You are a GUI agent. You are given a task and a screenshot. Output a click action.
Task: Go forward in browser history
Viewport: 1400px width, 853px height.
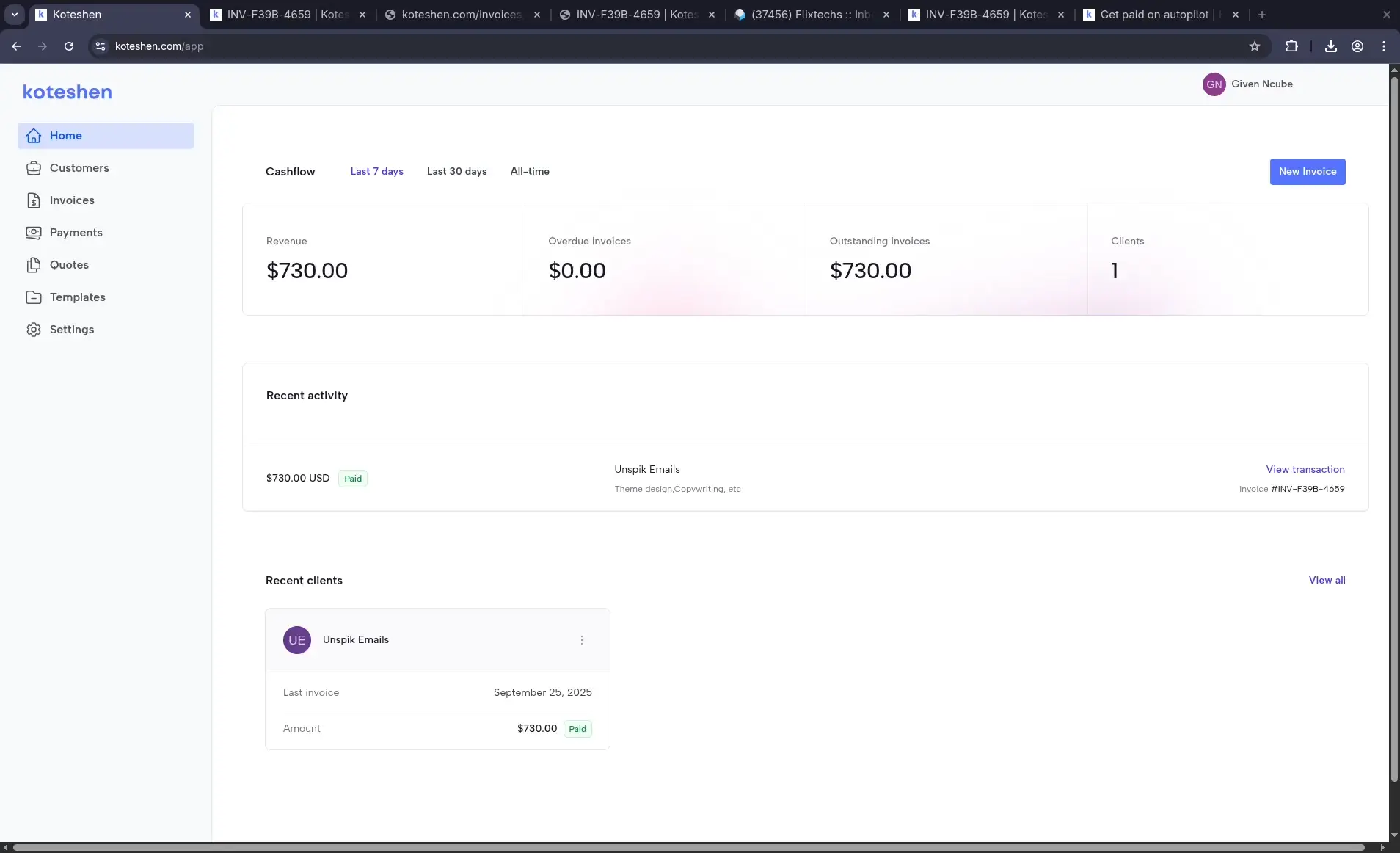(43, 46)
